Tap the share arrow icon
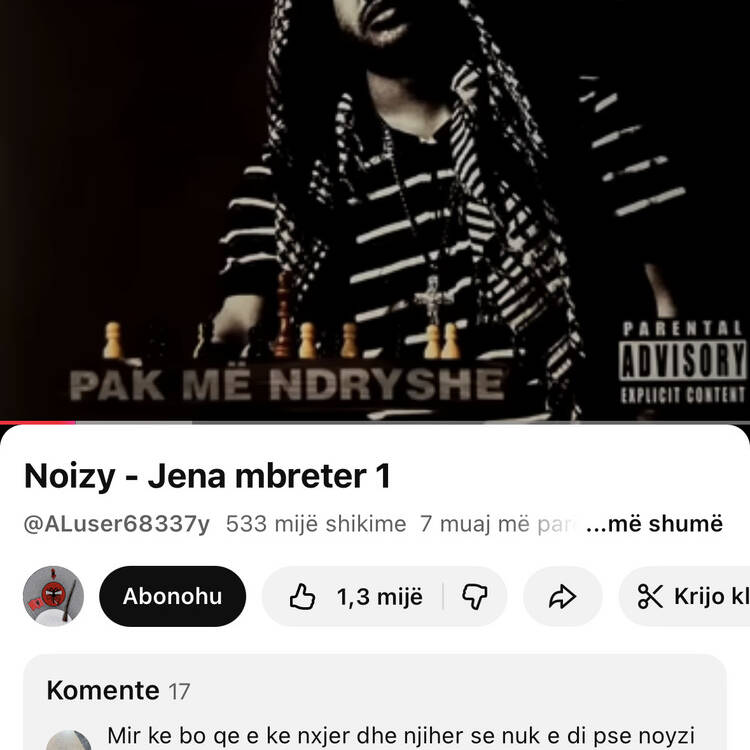This screenshot has width=750, height=750. pyautogui.click(x=562, y=596)
